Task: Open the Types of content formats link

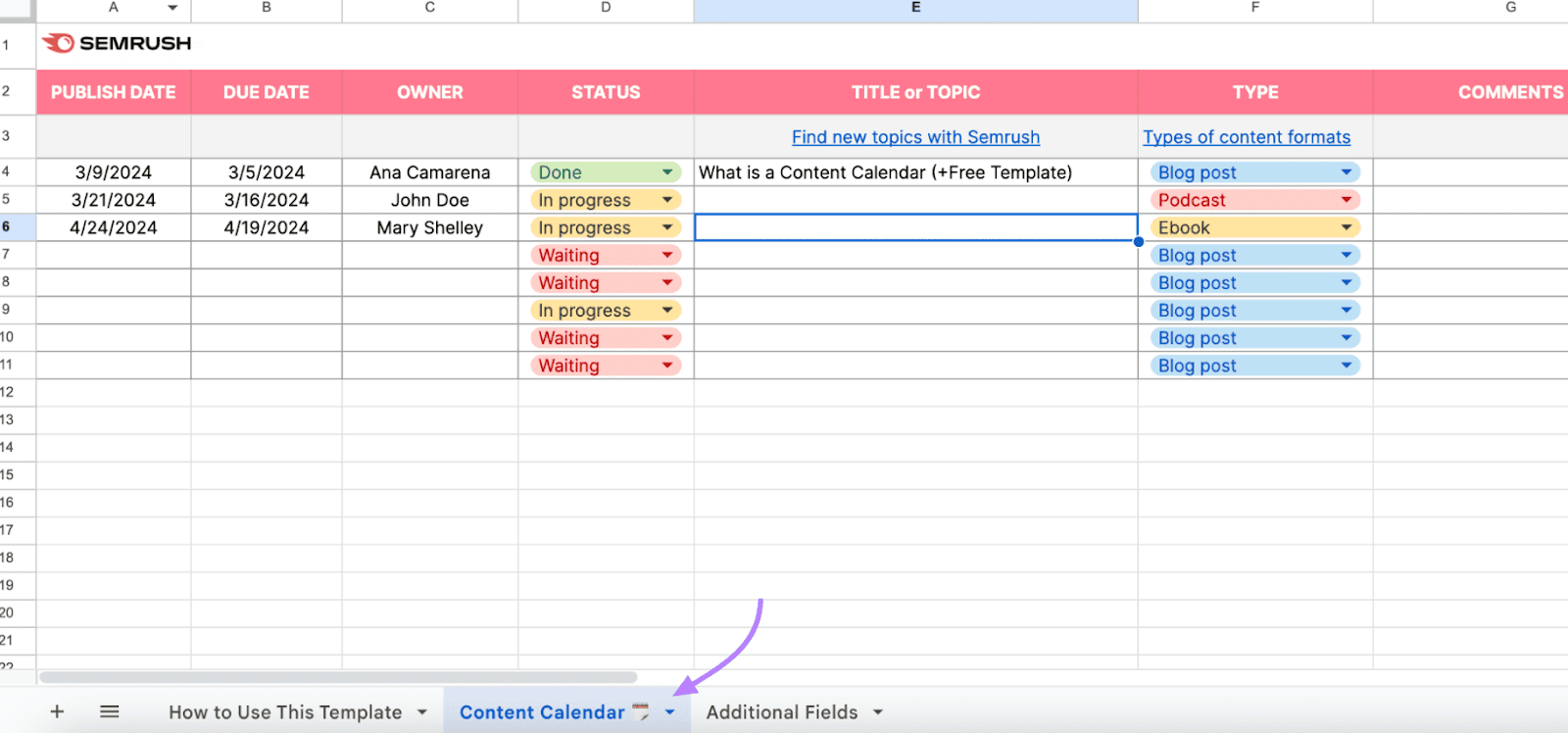Action: click(x=1246, y=136)
